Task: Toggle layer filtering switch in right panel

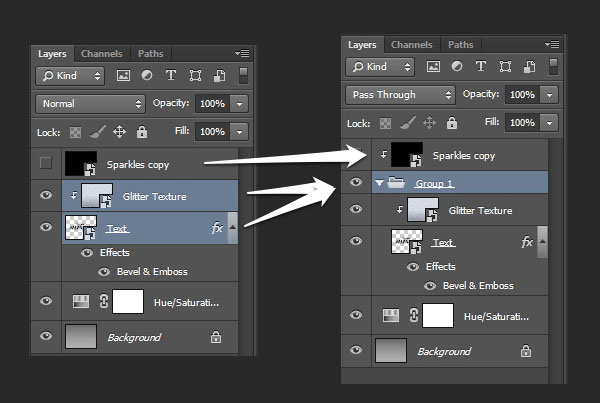Action: point(553,67)
